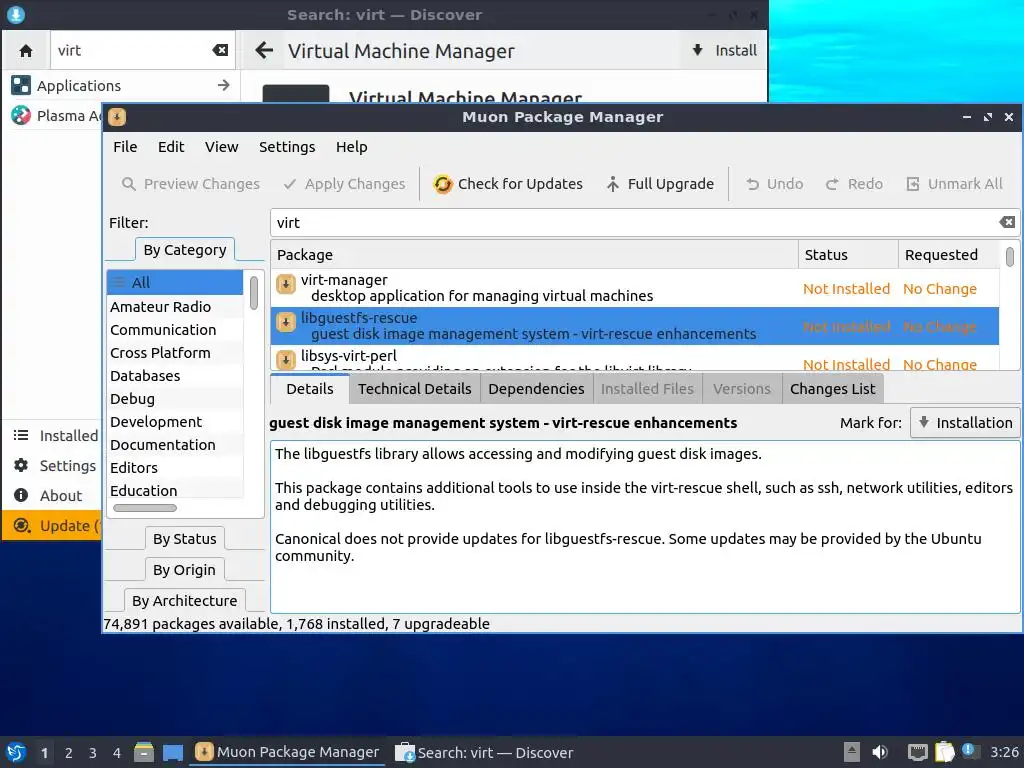Click the Discover title bar app icon
Viewport: 1024px width, 768px height.
click(x=16, y=14)
